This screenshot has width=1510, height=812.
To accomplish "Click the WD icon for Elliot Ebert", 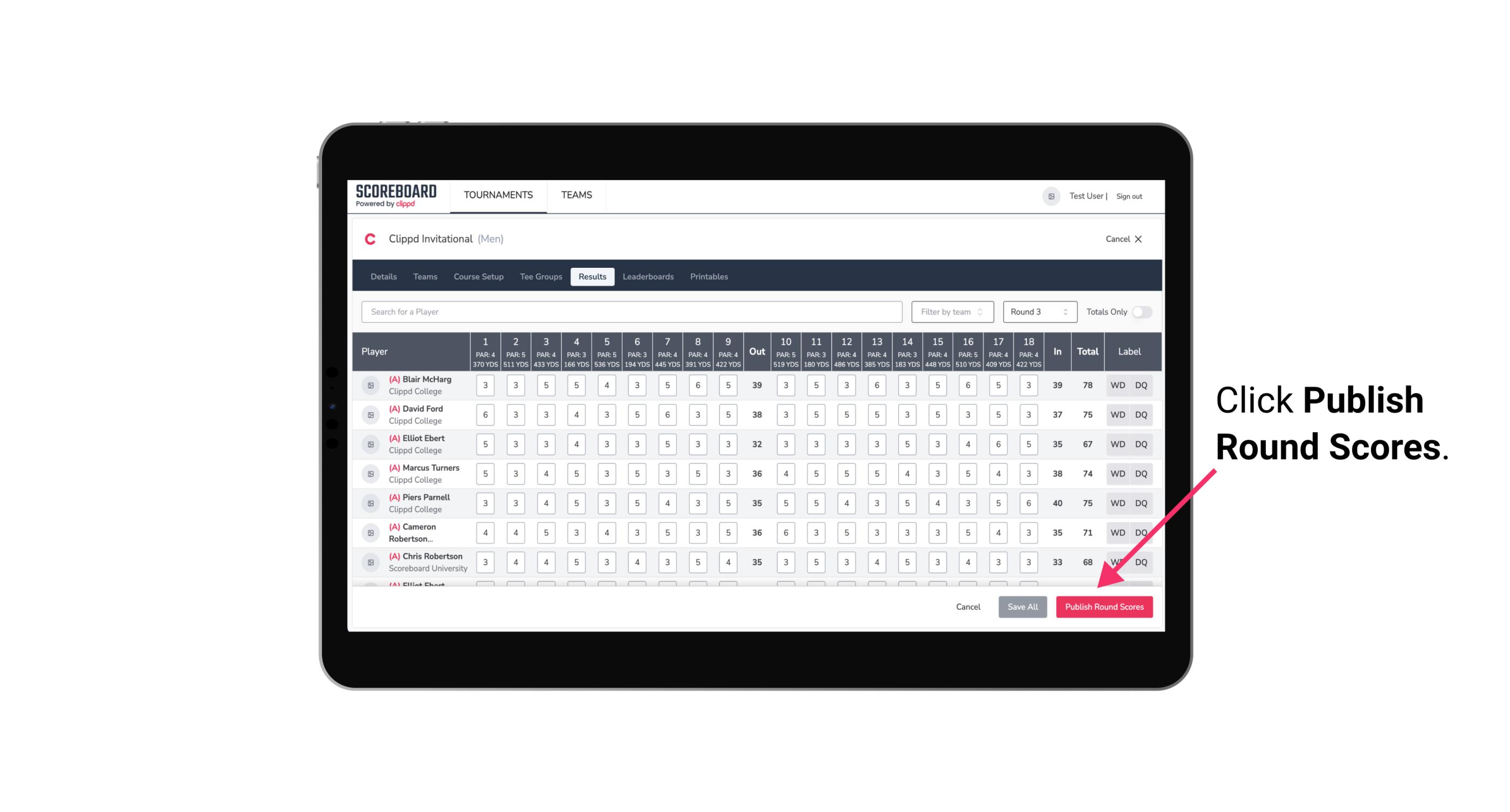I will [1118, 444].
